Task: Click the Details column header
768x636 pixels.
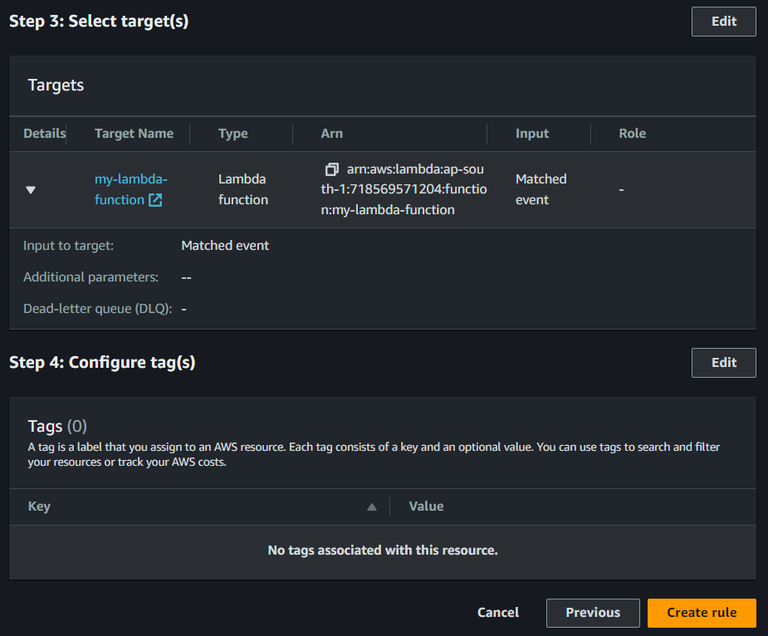Action: pyautogui.click(x=44, y=133)
